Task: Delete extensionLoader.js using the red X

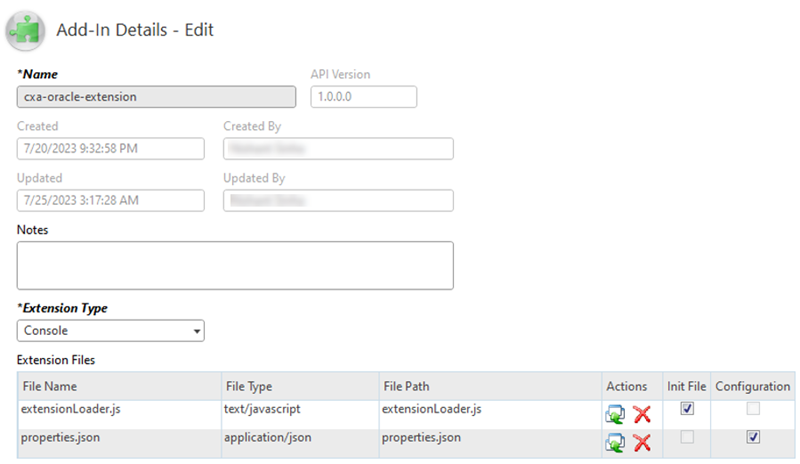Action: pyautogui.click(x=642, y=414)
